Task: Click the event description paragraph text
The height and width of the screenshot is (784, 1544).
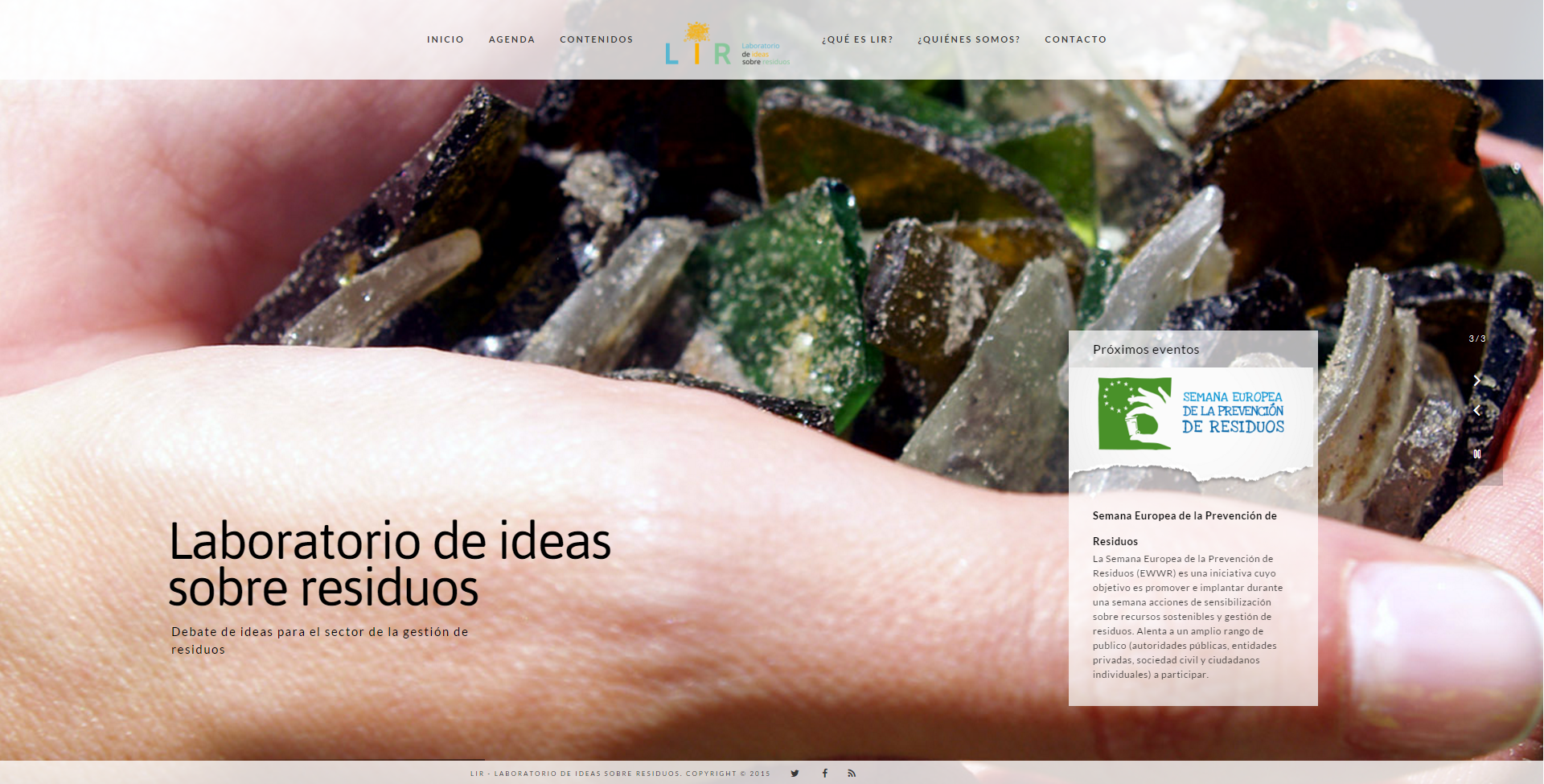Action: pyautogui.click(x=1187, y=617)
